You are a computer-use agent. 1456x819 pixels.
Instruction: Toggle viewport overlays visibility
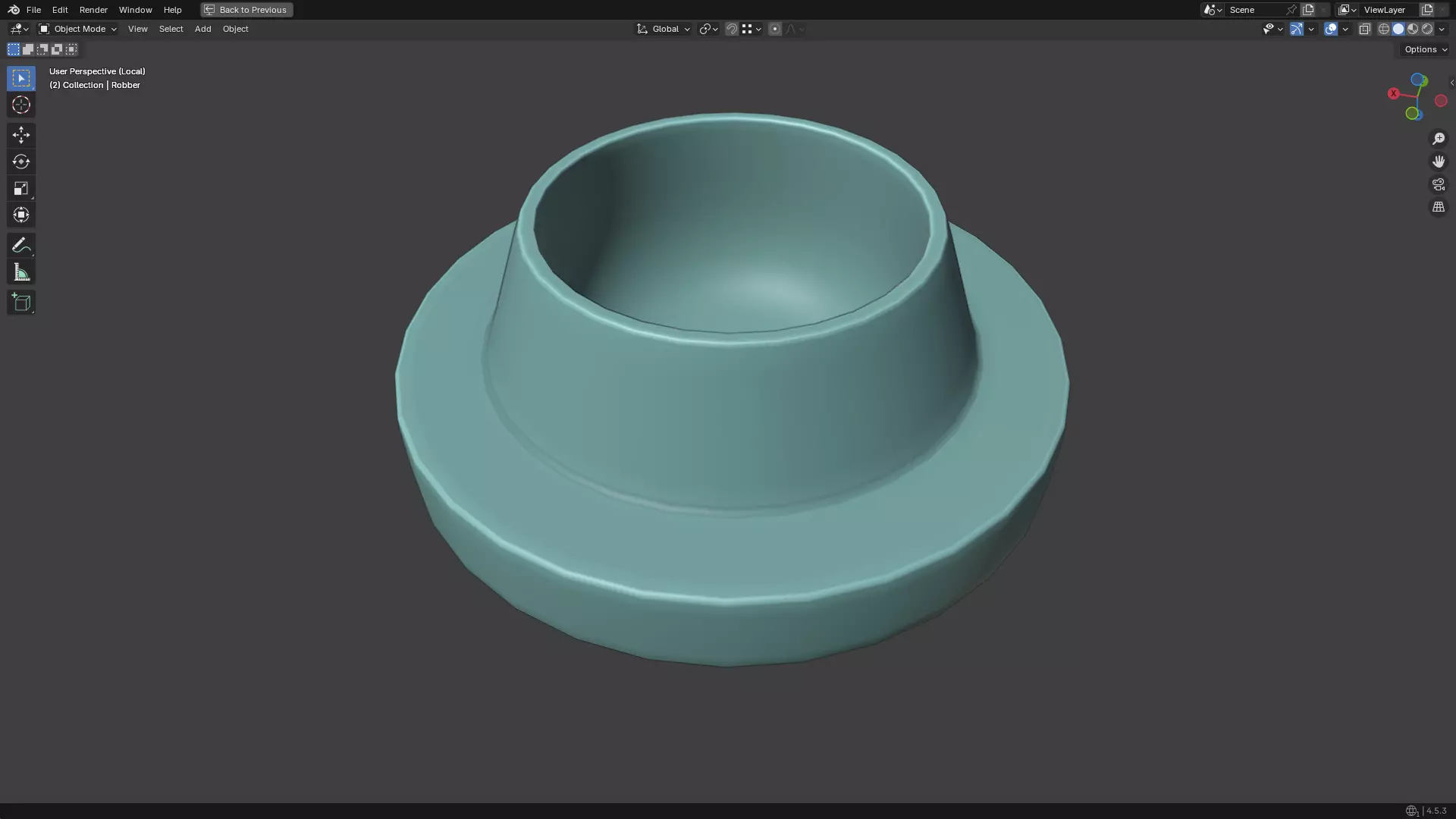point(1330,29)
